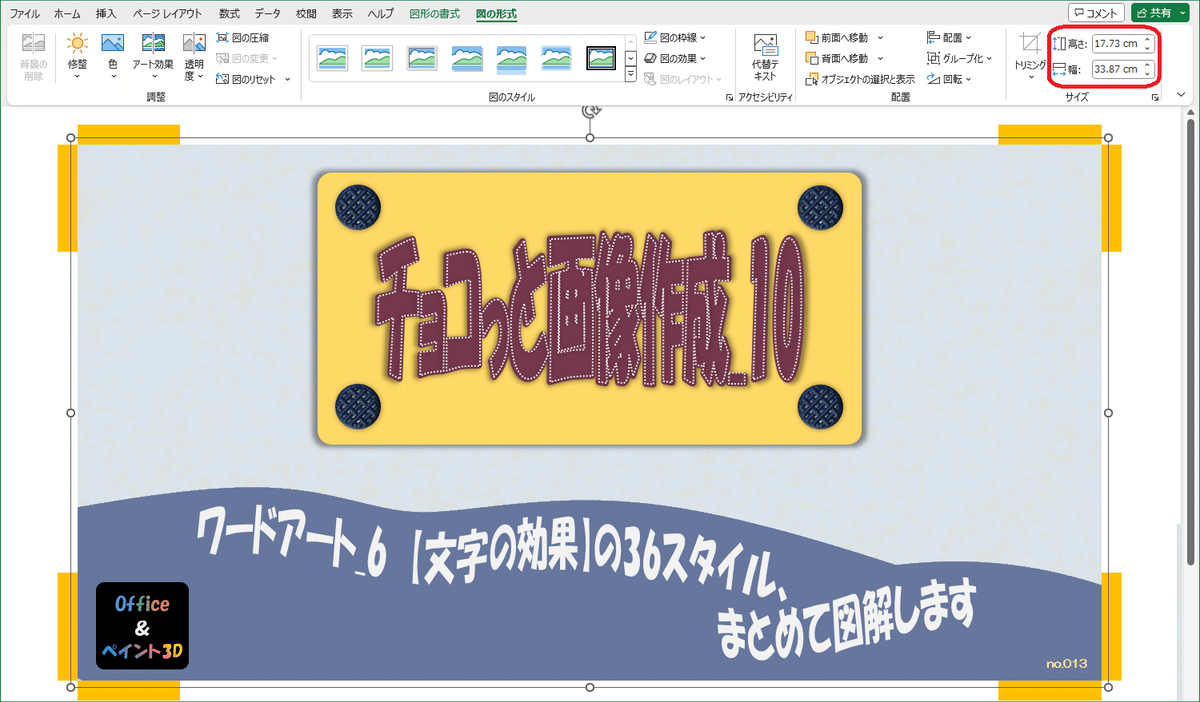Open 図の枠線 picture border menu
The image size is (1200, 702).
coord(677,37)
